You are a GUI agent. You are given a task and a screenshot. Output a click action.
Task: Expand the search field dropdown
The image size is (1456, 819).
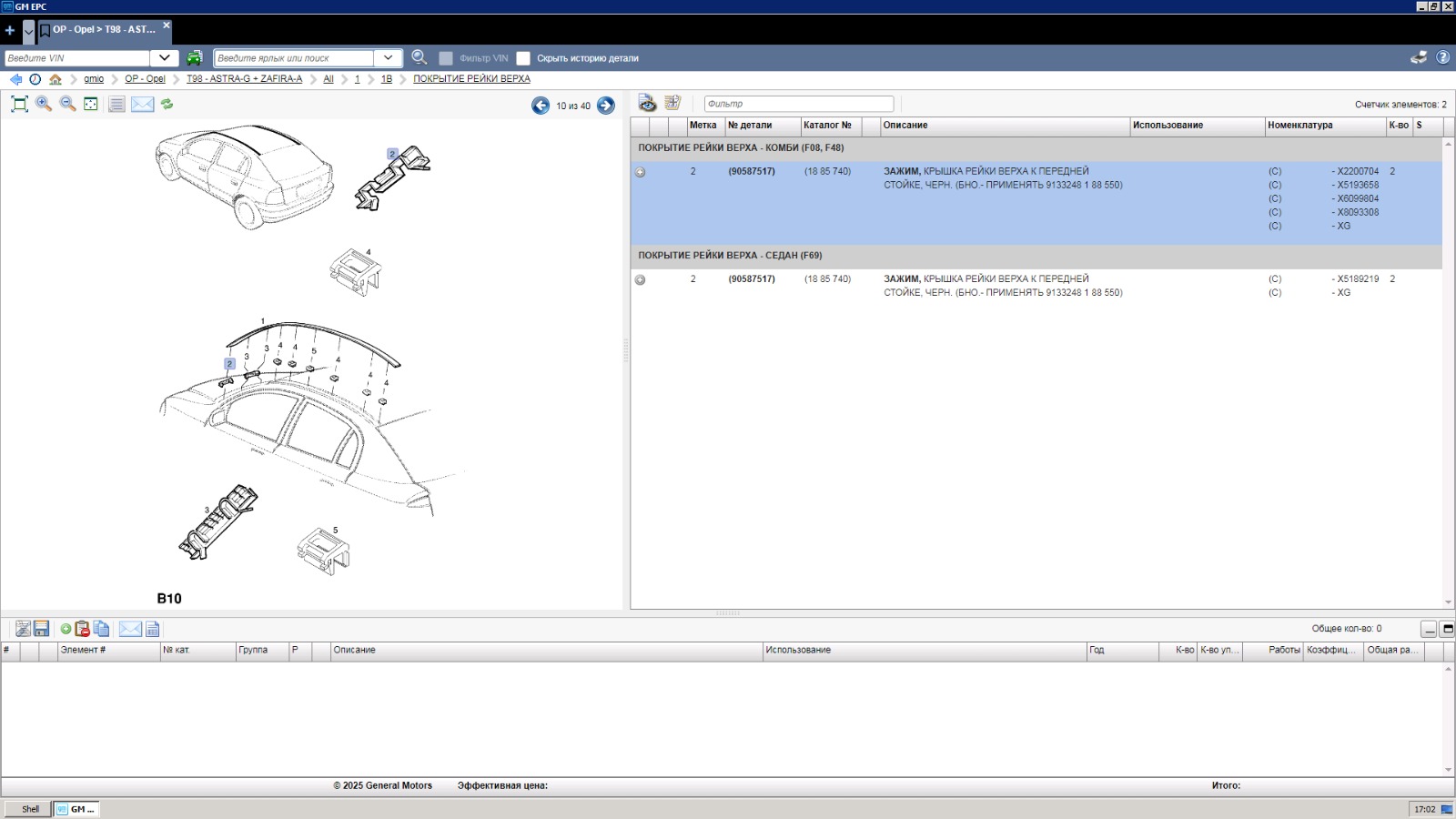click(x=388, y=57)
